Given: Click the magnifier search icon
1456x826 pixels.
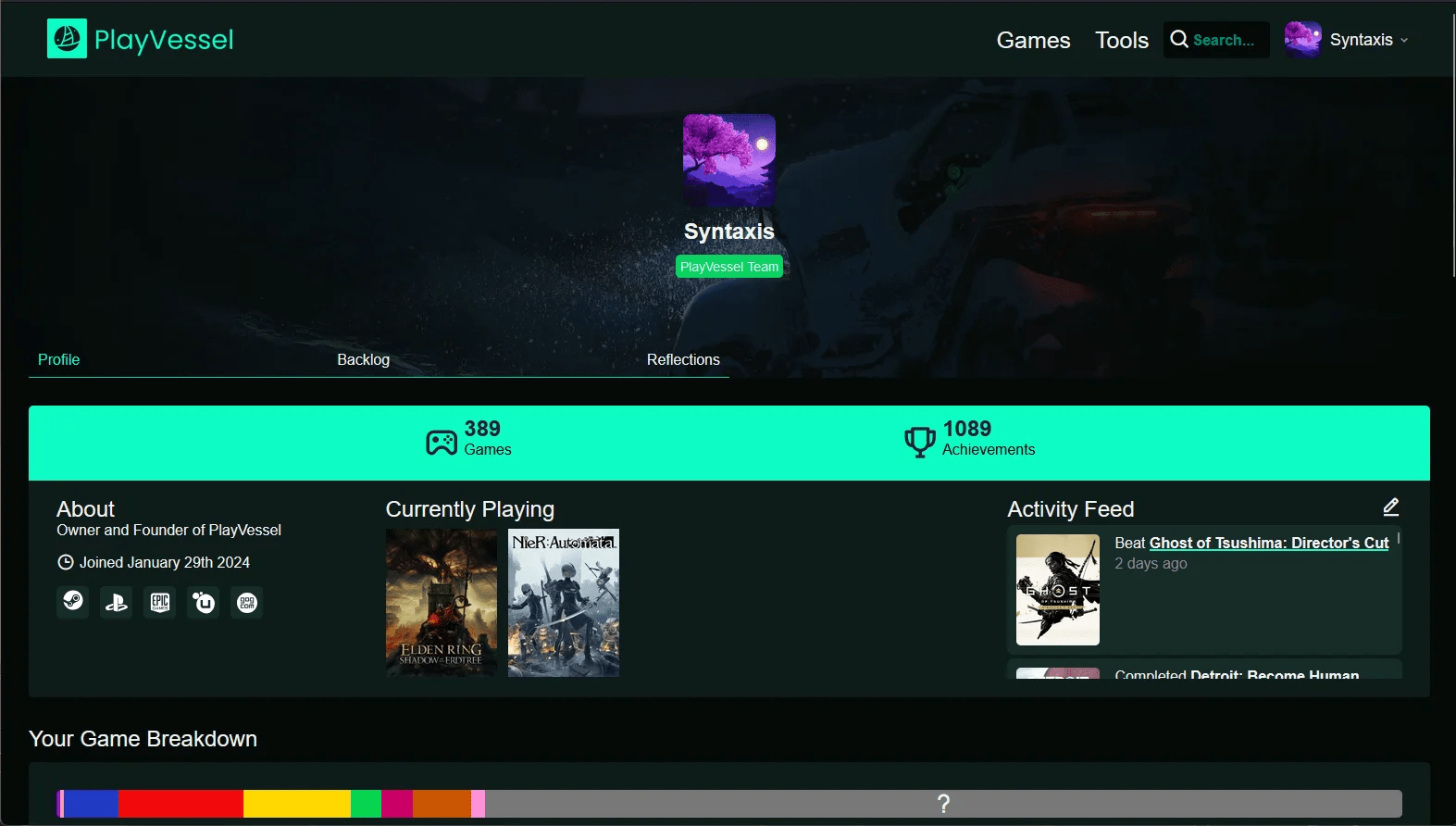Looking at the screenshot, I should click(x=1179, y=39).
